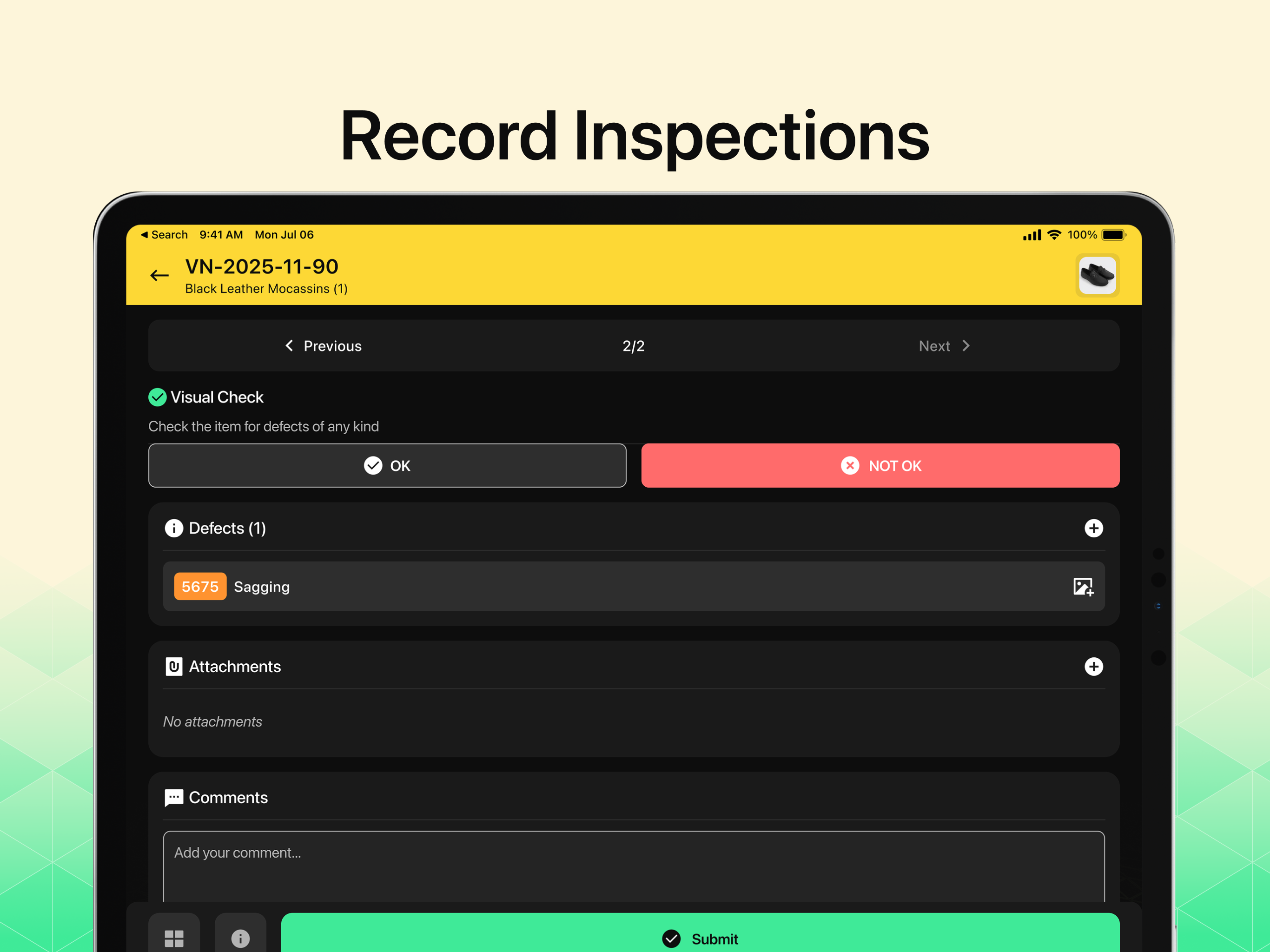Click the Defects info icon
This screenshot has height=952, width=1270.
click(174, 528)
